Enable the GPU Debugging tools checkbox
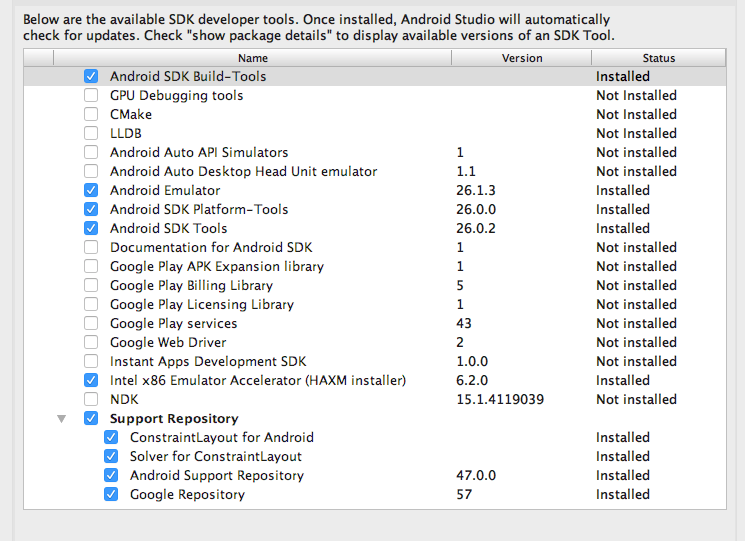The height and width of the screenshot is (541, 745). (x=91, y=96)
